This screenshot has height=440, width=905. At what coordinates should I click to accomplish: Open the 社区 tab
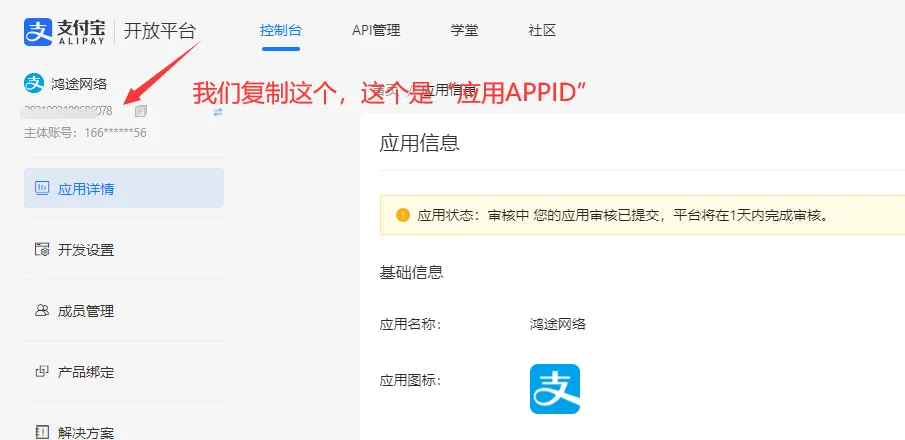(542, 30)
